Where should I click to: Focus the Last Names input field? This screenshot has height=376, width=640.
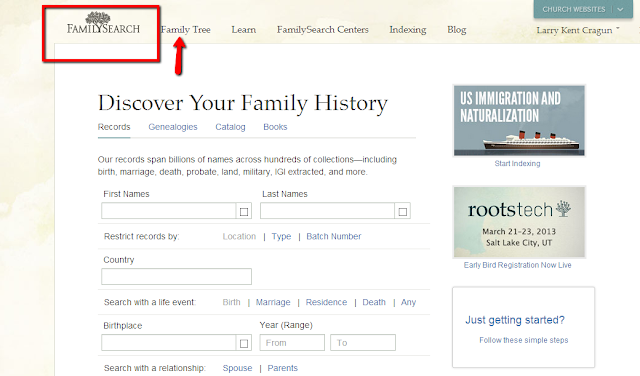[327, 211]
